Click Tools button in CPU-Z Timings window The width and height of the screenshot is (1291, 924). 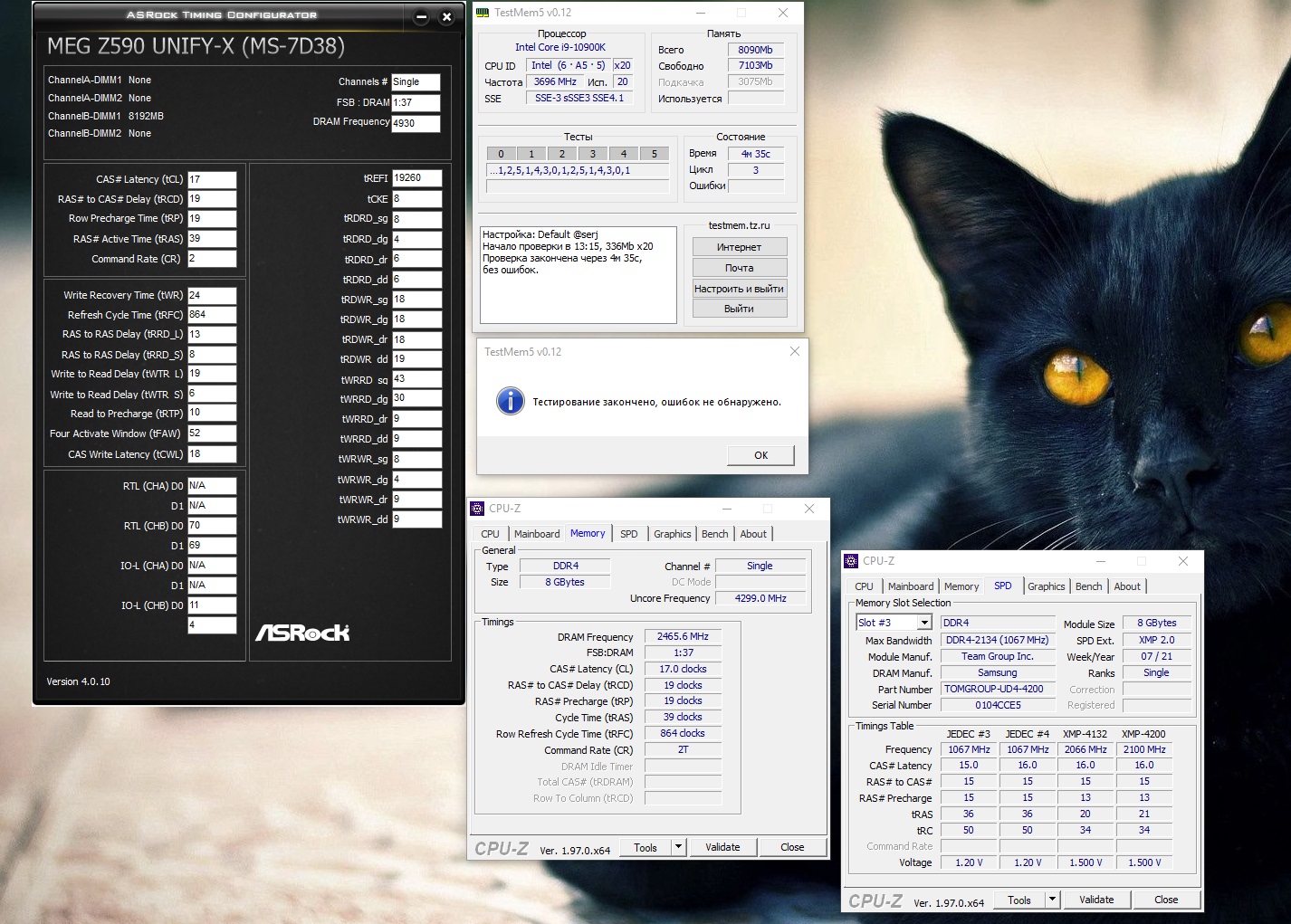click(x=645, y=847)
